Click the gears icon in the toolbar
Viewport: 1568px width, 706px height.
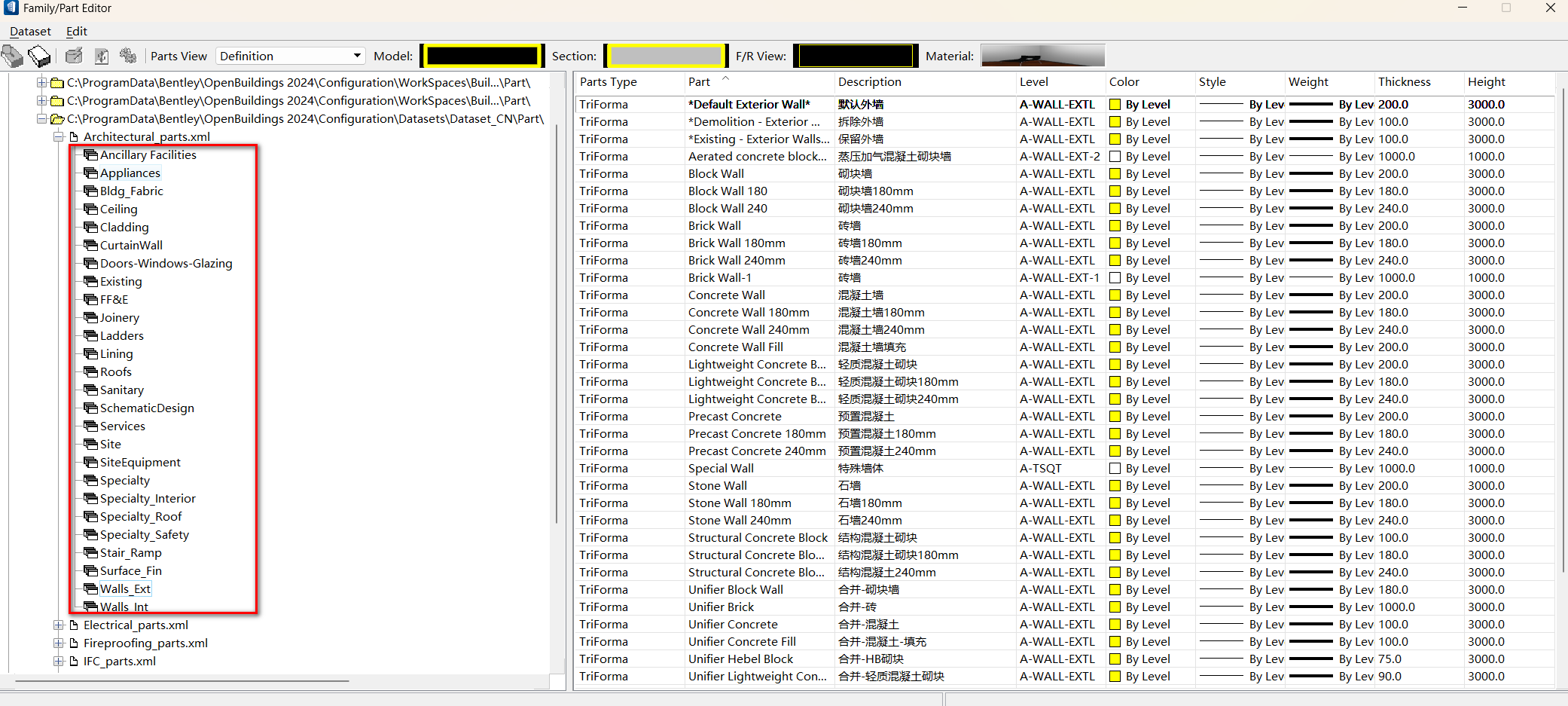[129, 56]
